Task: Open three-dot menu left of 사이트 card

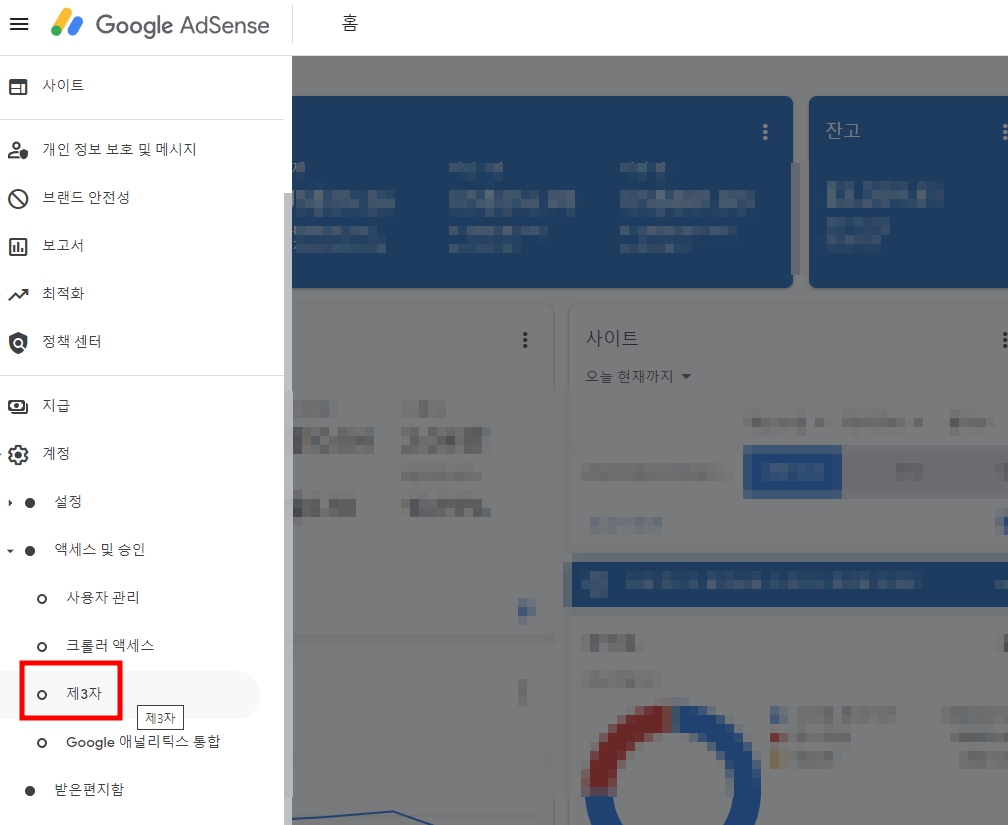Action: 525,340
